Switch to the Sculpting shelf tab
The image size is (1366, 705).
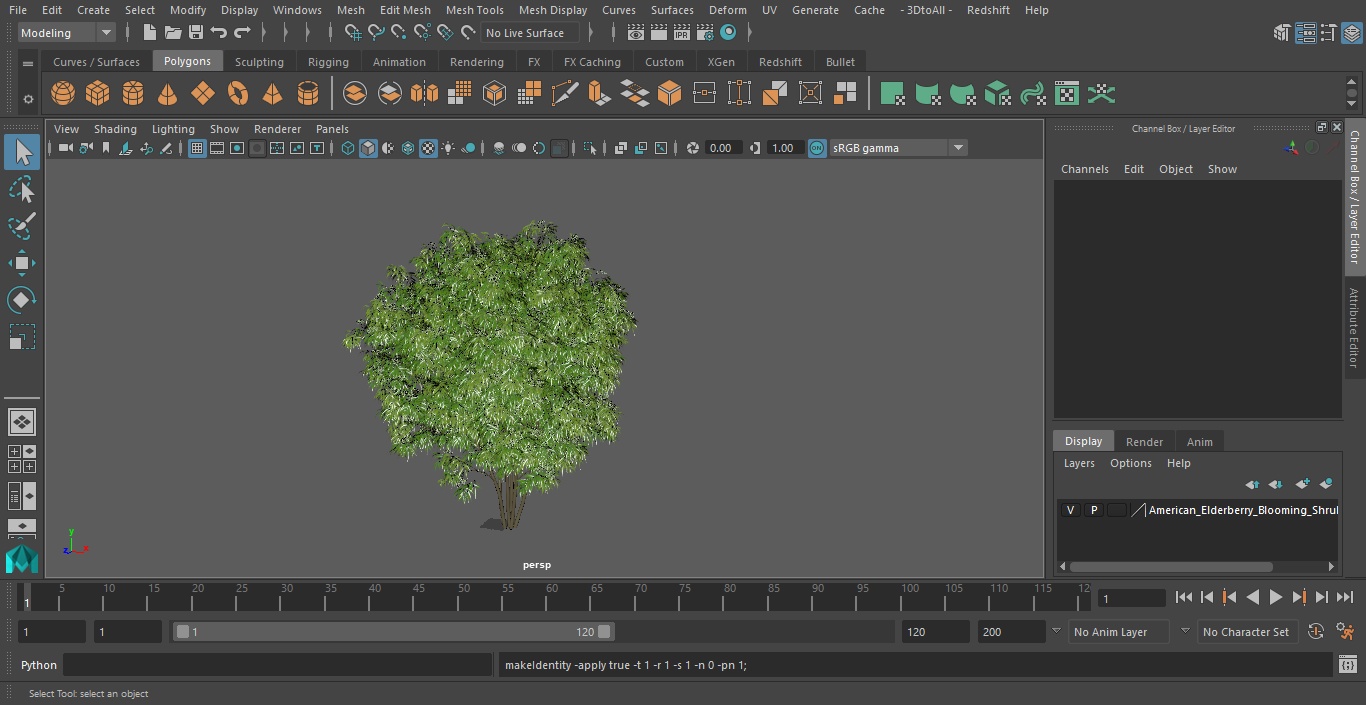point(259,62)
